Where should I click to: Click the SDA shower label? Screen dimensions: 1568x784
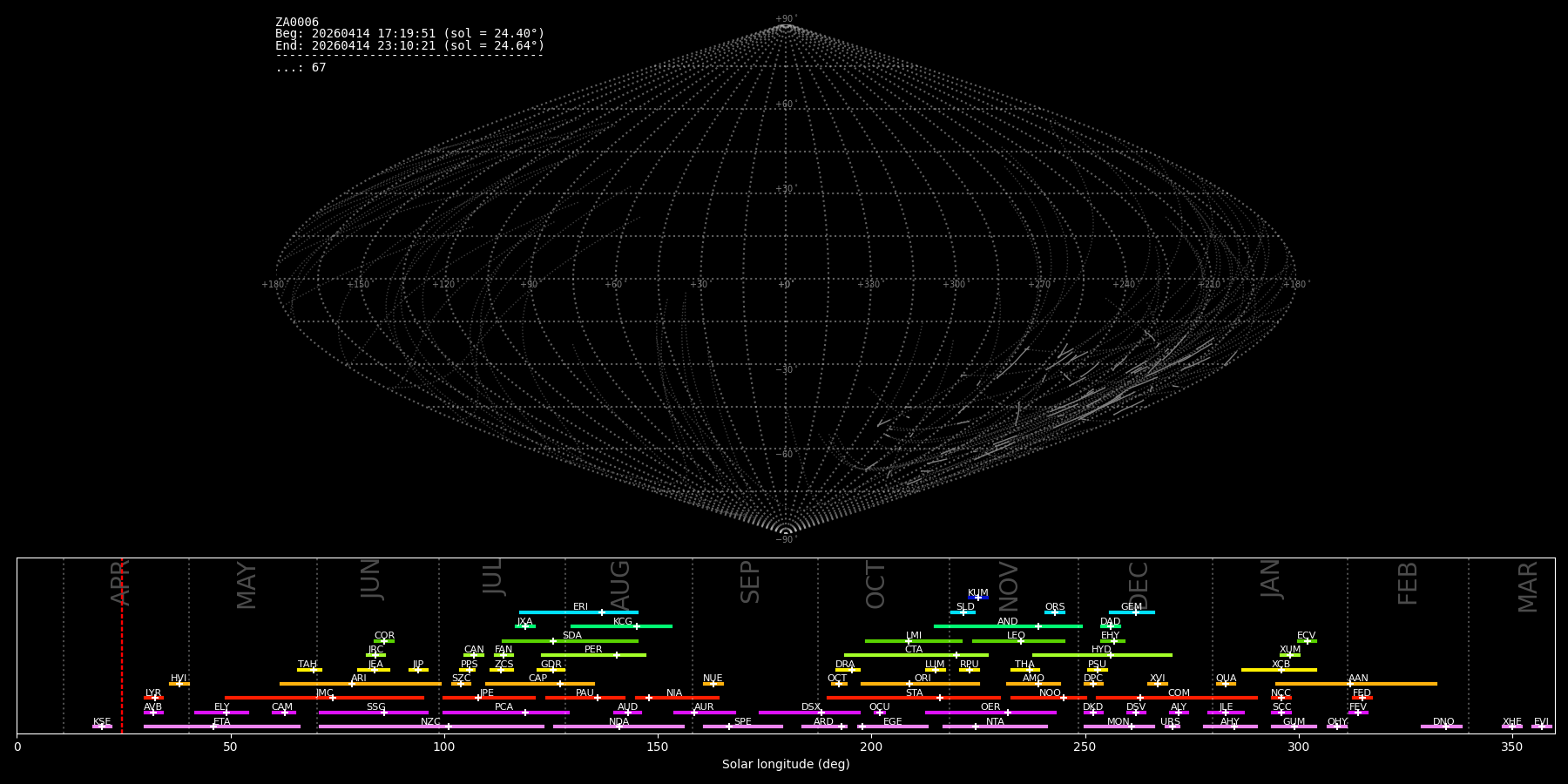(x=572, y=636)
